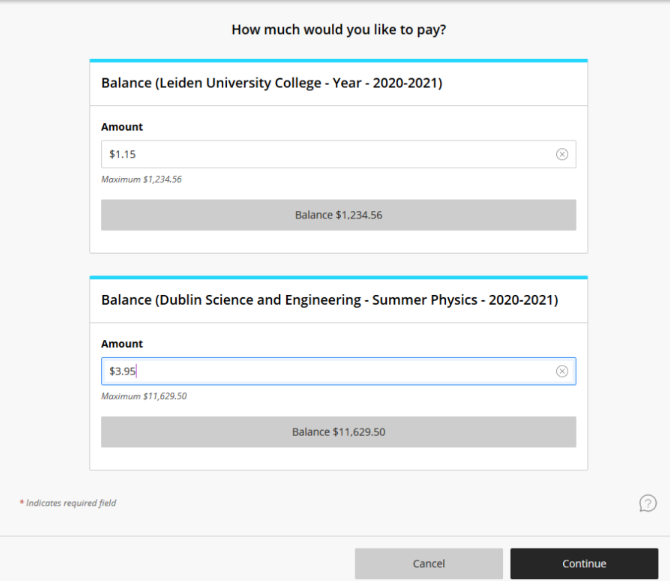Select the Leiden University College balance heading
This screenshot has height=581, width=670.
271,83
